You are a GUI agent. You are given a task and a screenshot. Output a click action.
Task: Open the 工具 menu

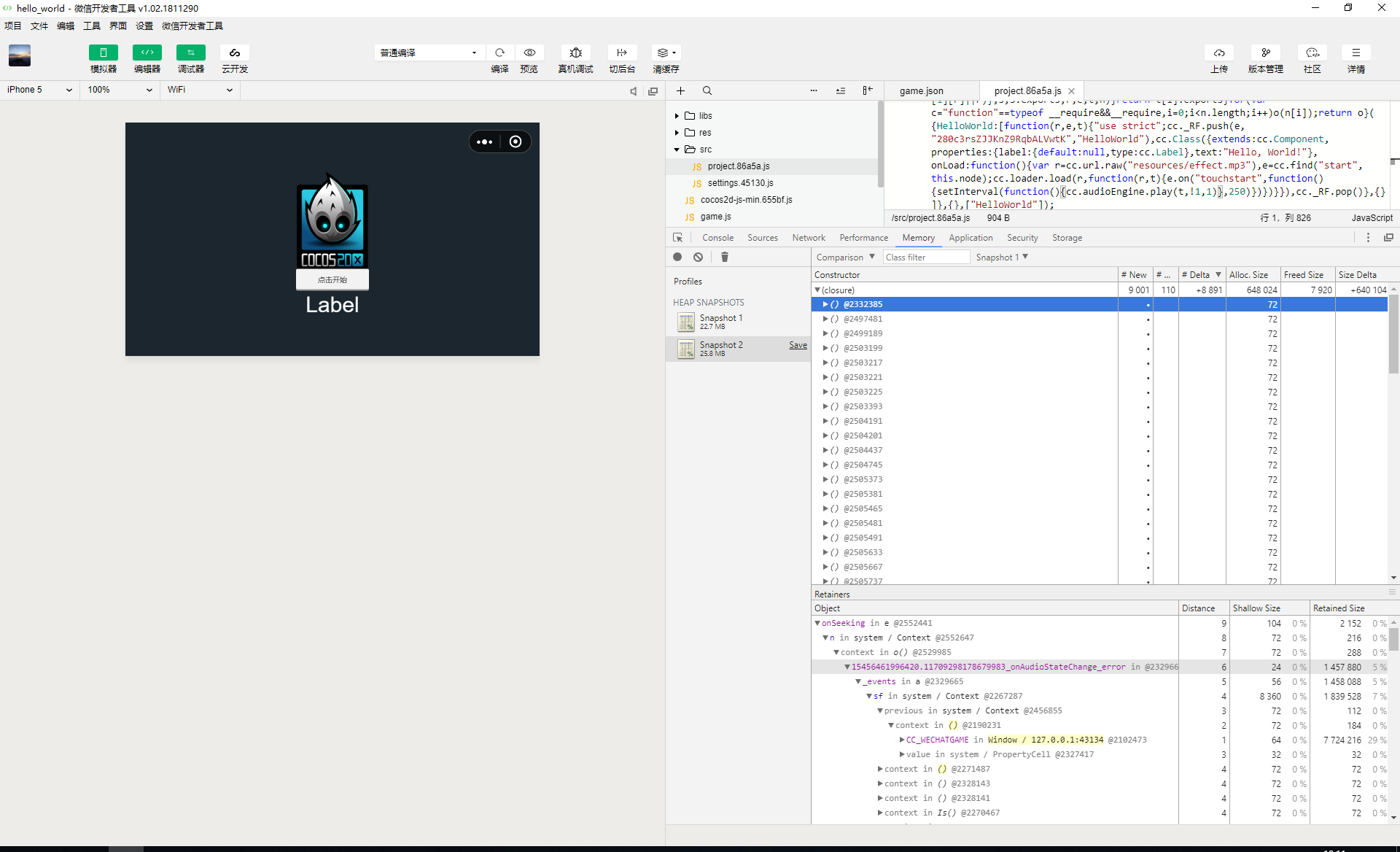tap(92, 26)
